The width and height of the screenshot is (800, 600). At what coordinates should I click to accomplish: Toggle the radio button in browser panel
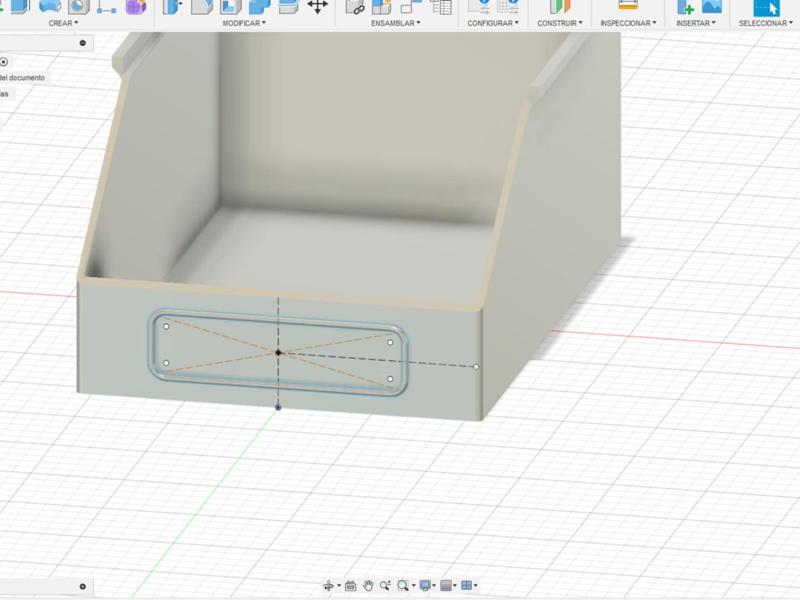coord(4,61)
